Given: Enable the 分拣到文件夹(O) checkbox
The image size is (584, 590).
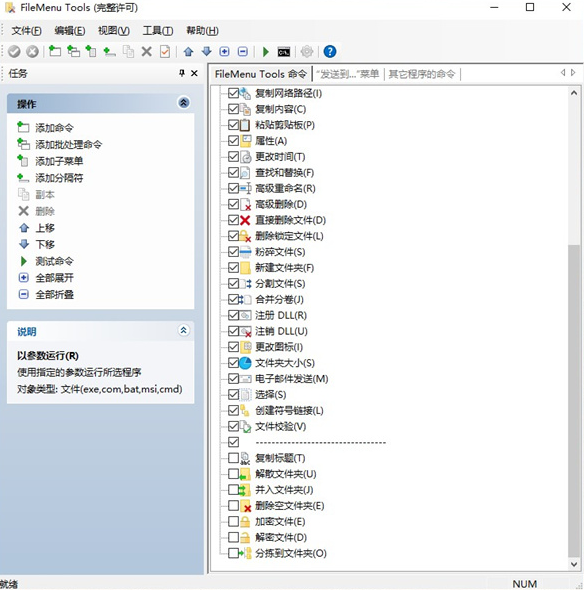Looking at the screenshot, I should coord(233,553).
